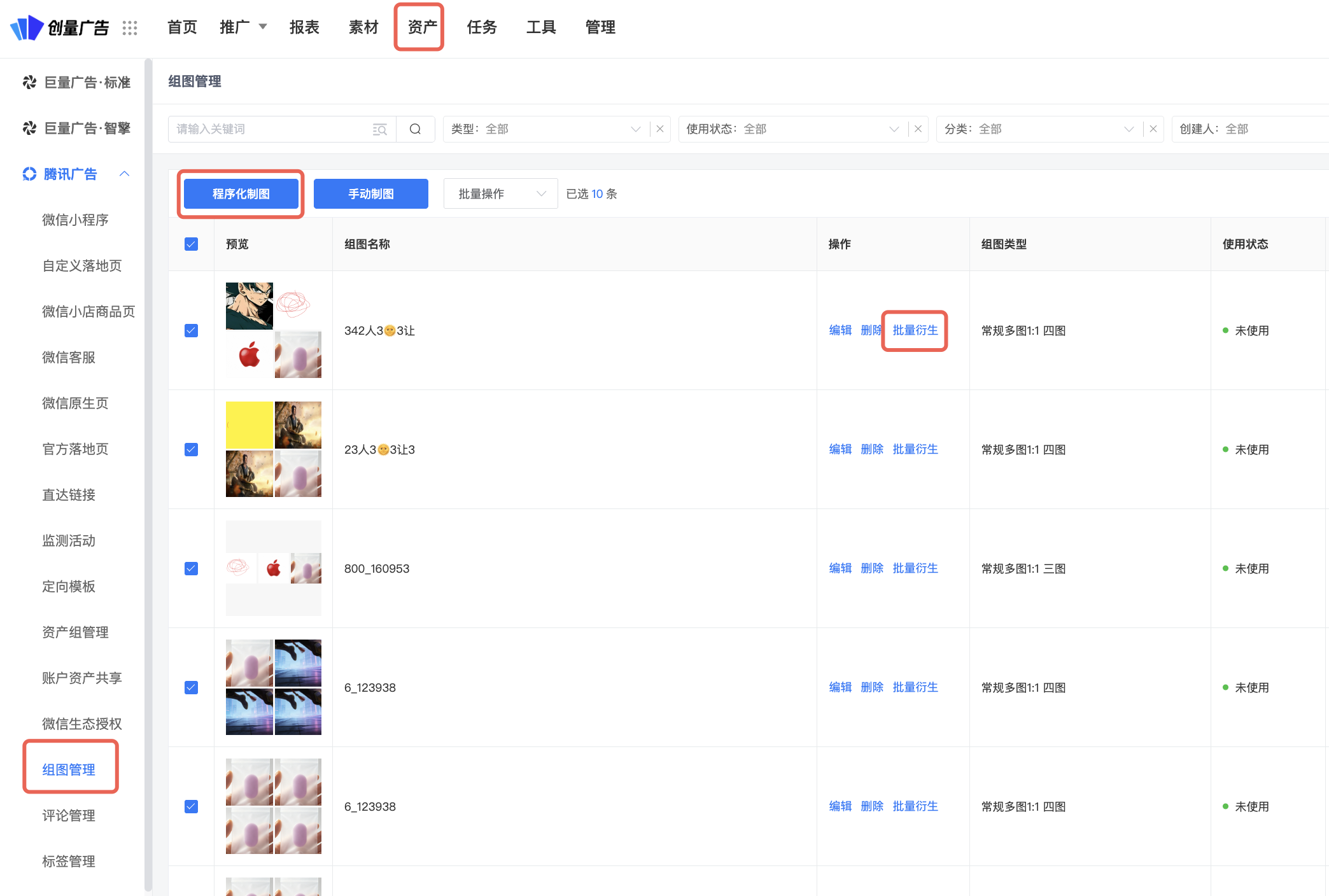Click 删除 for the second 6_123938 row
Screen dimensions: 1329x896
[872, 806]
